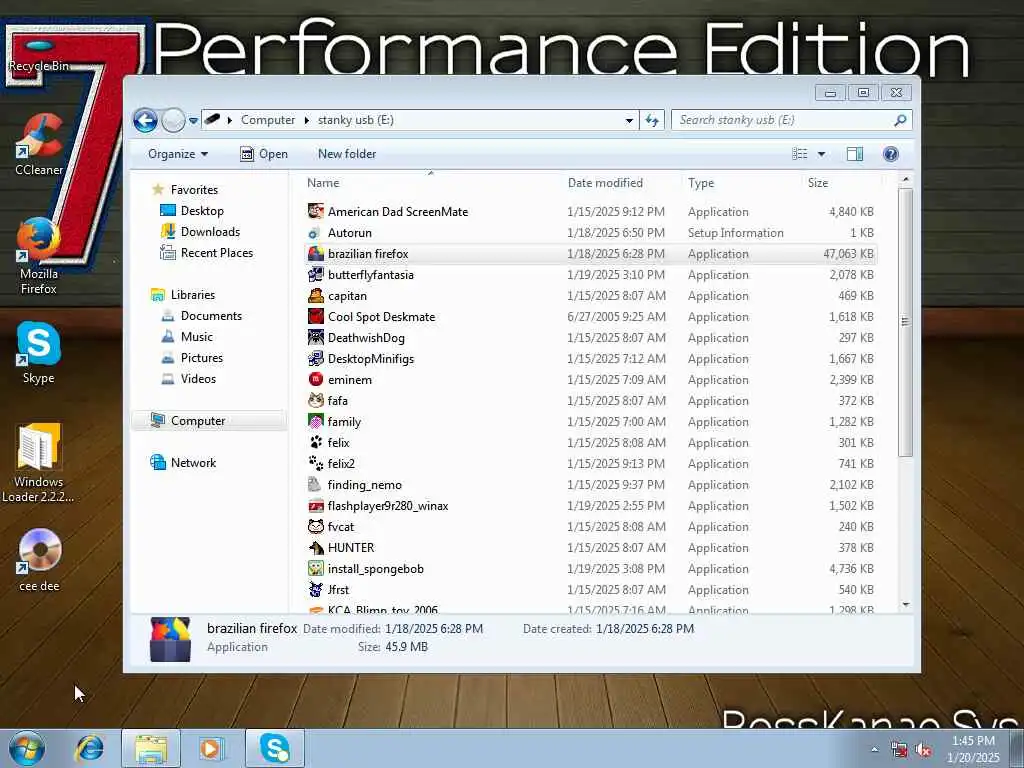Click the New folder button

tap(347, 153)
